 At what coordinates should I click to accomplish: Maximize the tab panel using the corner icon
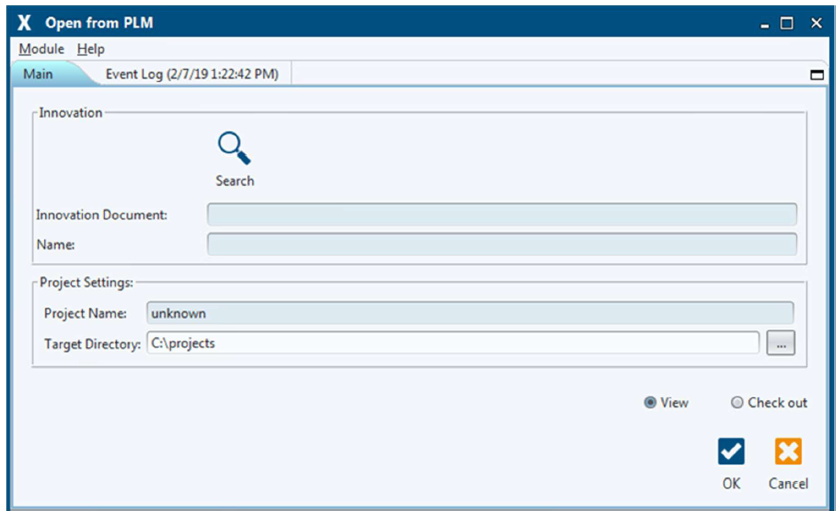816,75
